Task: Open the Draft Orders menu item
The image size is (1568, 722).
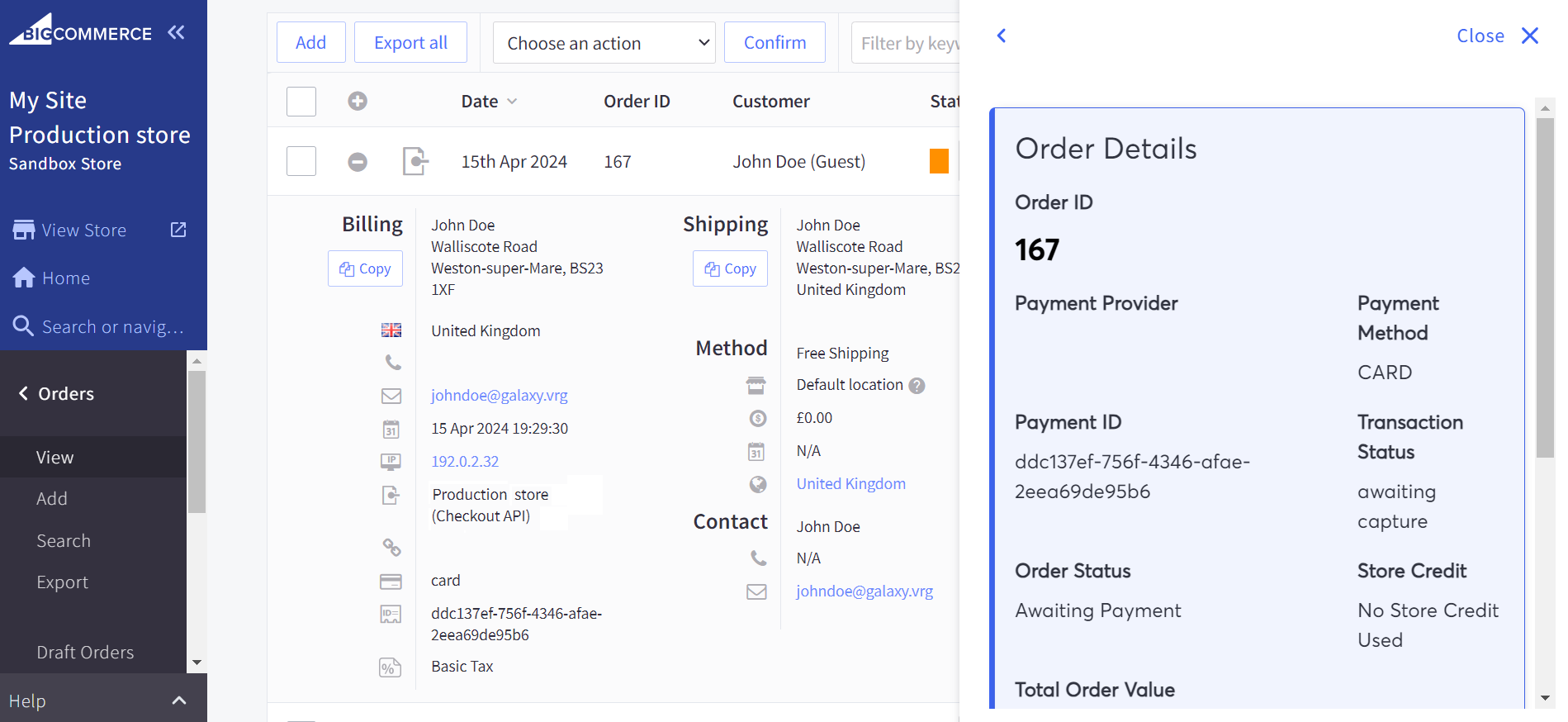Action: point(85,652)
